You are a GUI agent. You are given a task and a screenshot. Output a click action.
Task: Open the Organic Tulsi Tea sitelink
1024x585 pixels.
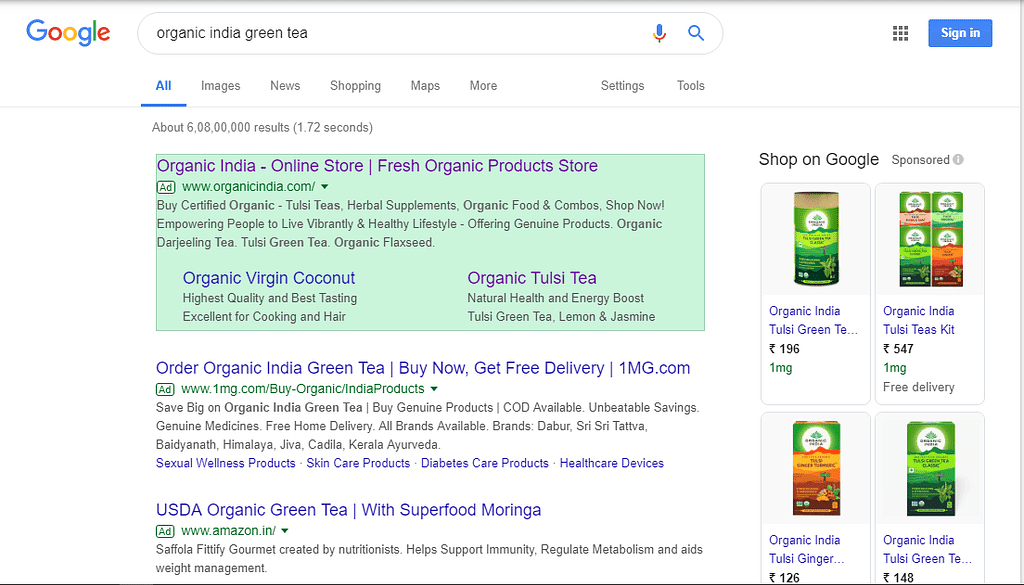click(x=532, y=278)
